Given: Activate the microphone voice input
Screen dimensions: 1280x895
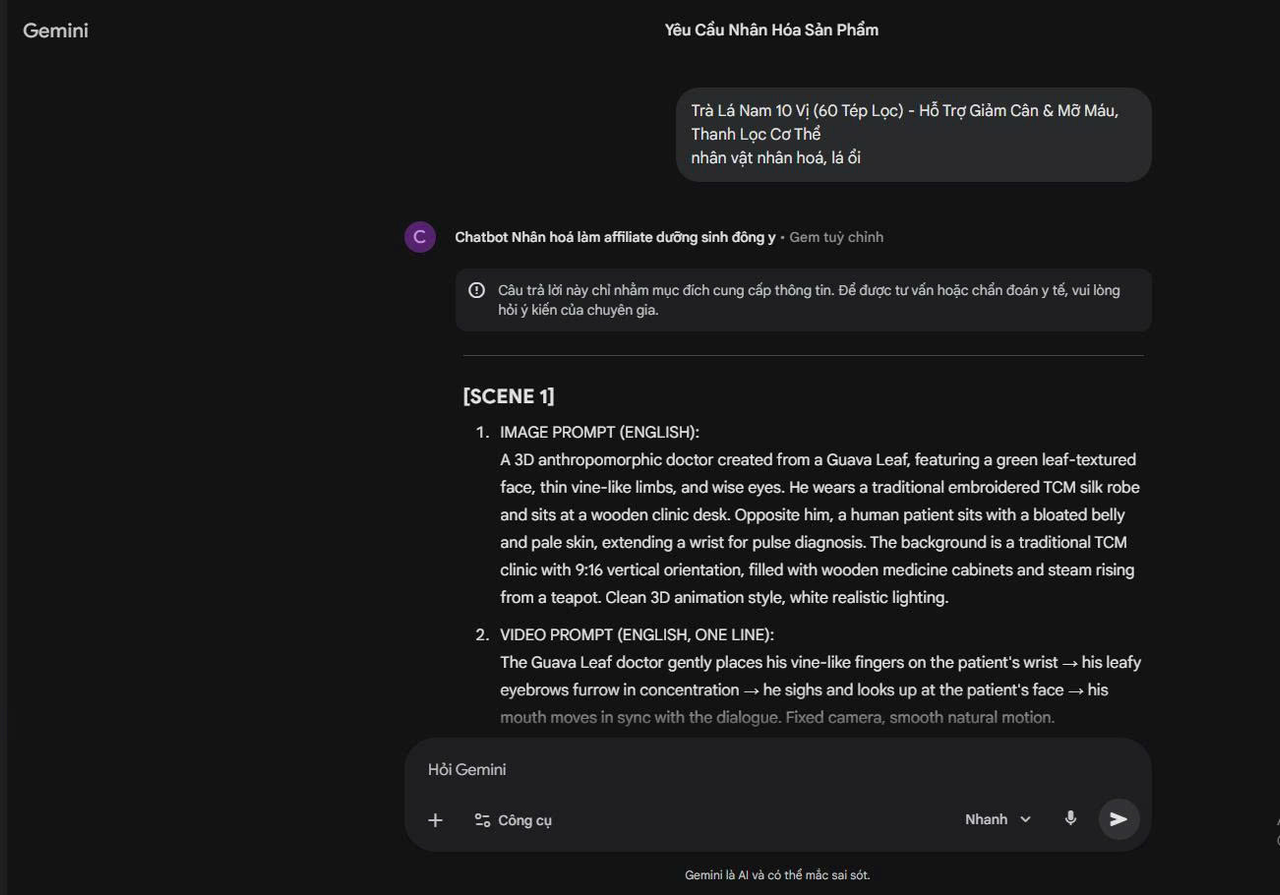Looking at the screenshot, I should 1070,818.
